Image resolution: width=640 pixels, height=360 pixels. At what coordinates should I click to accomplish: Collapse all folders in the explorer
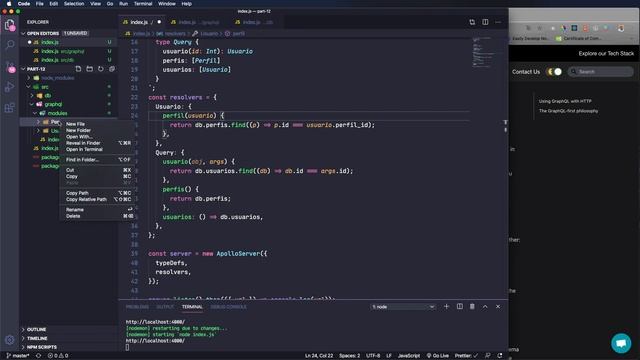click(111, 69)
